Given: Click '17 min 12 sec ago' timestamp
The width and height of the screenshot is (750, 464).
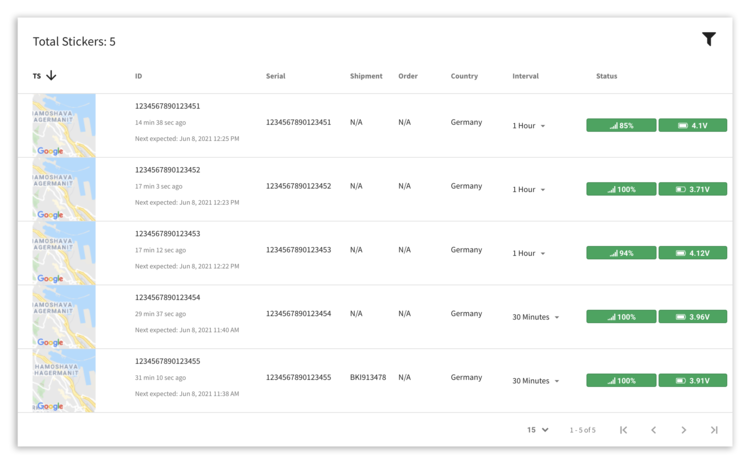Looking at the screenshot, I should 160,250.
